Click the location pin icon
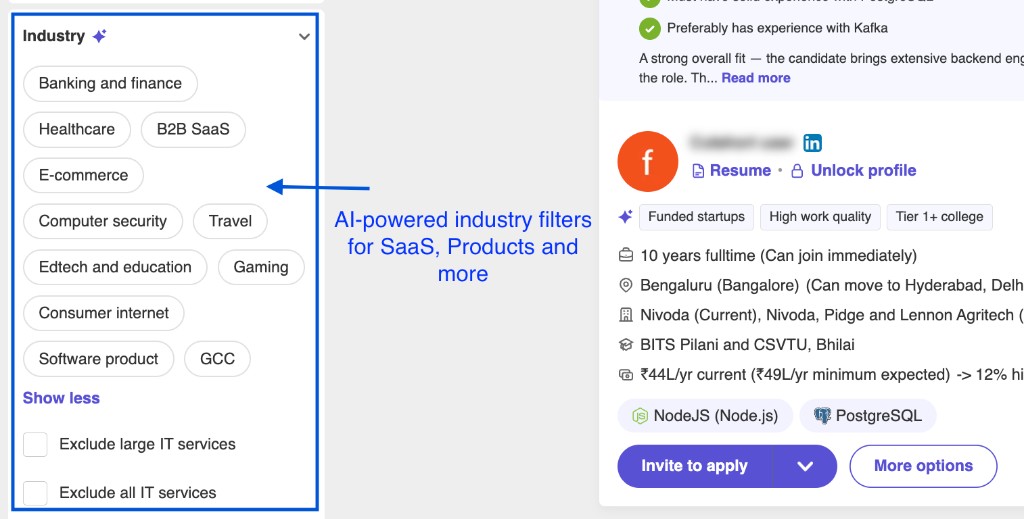Viewport: 1024px width, 519px height. point(626,285)
